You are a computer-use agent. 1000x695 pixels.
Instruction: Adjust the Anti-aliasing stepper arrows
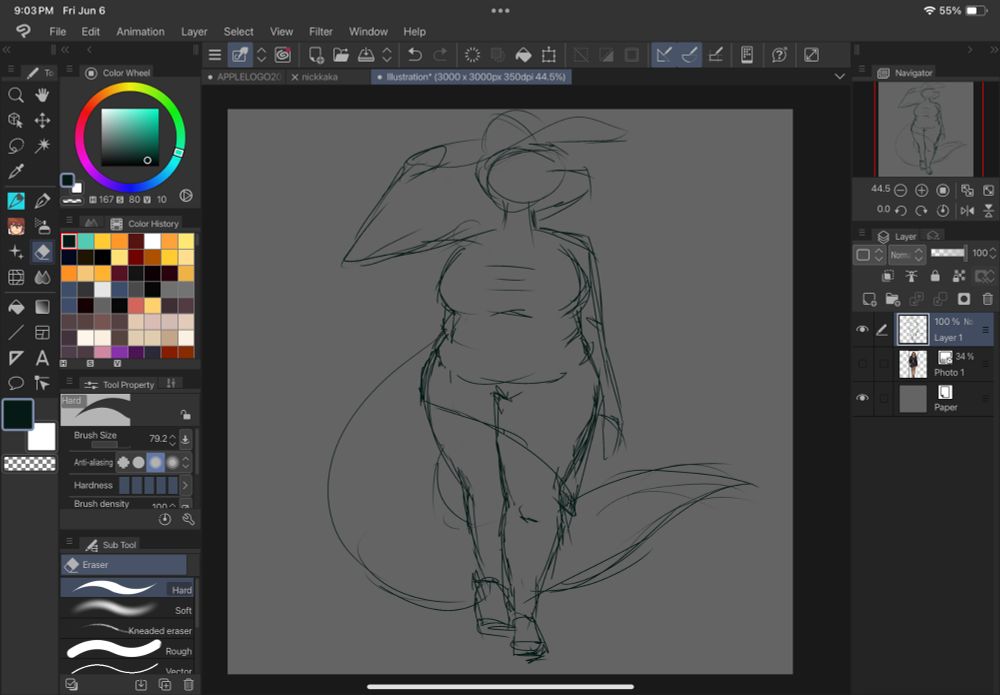coord(186,462)
